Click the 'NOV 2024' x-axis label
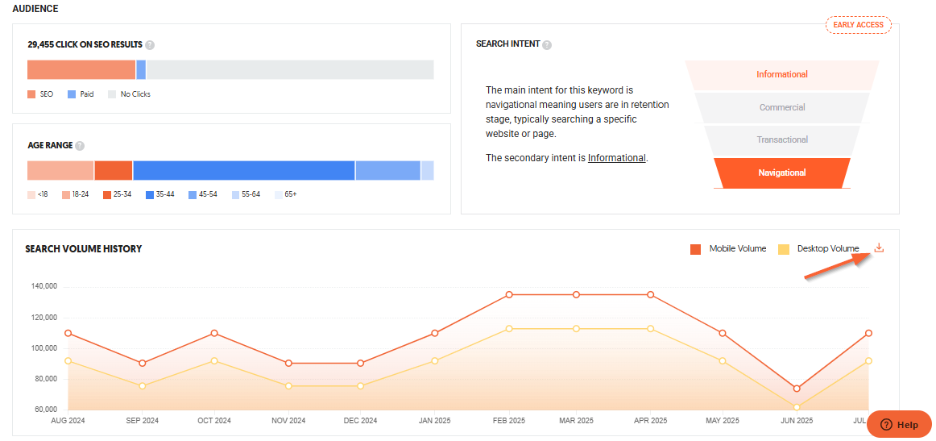The image size is (936, 441). pos(288,421)
